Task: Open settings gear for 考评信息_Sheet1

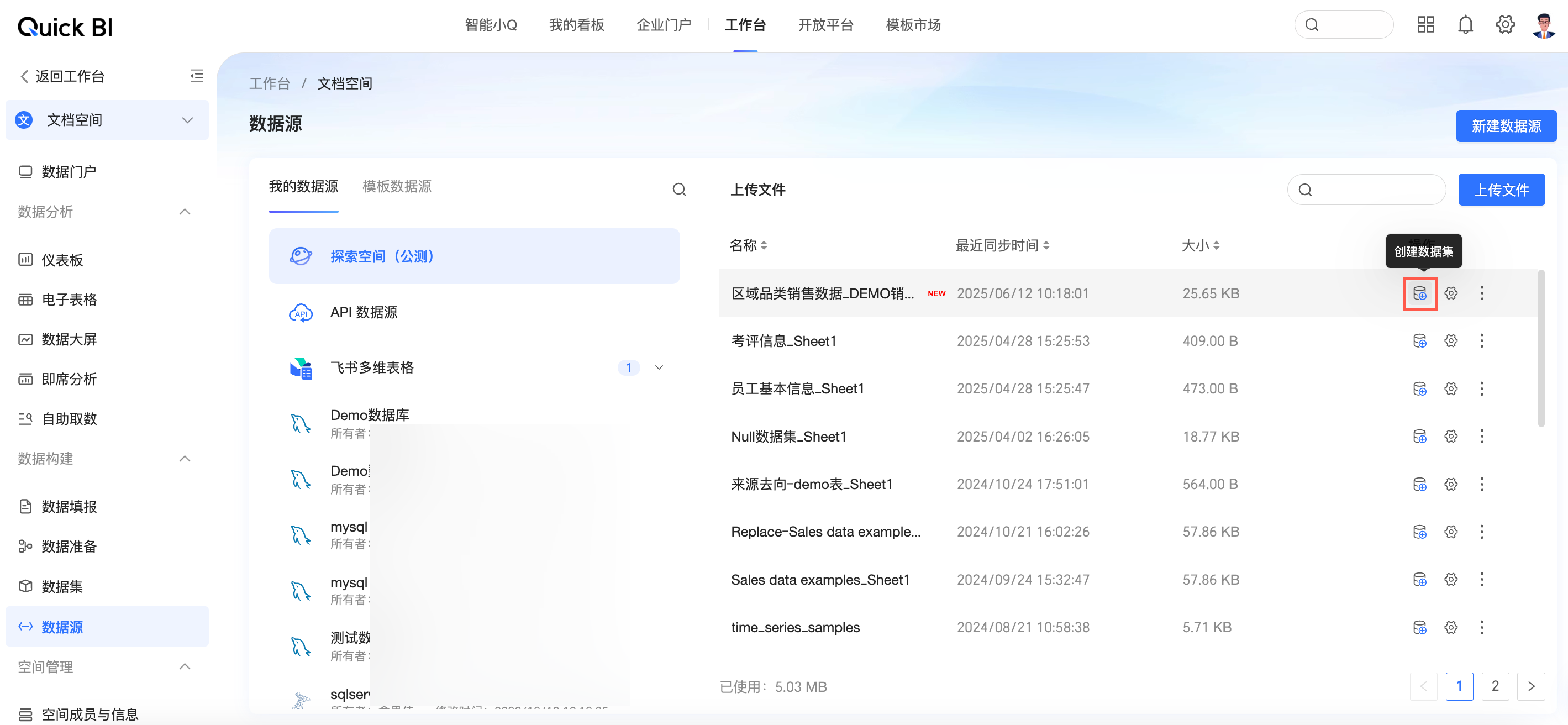Action: point(1451,341)
